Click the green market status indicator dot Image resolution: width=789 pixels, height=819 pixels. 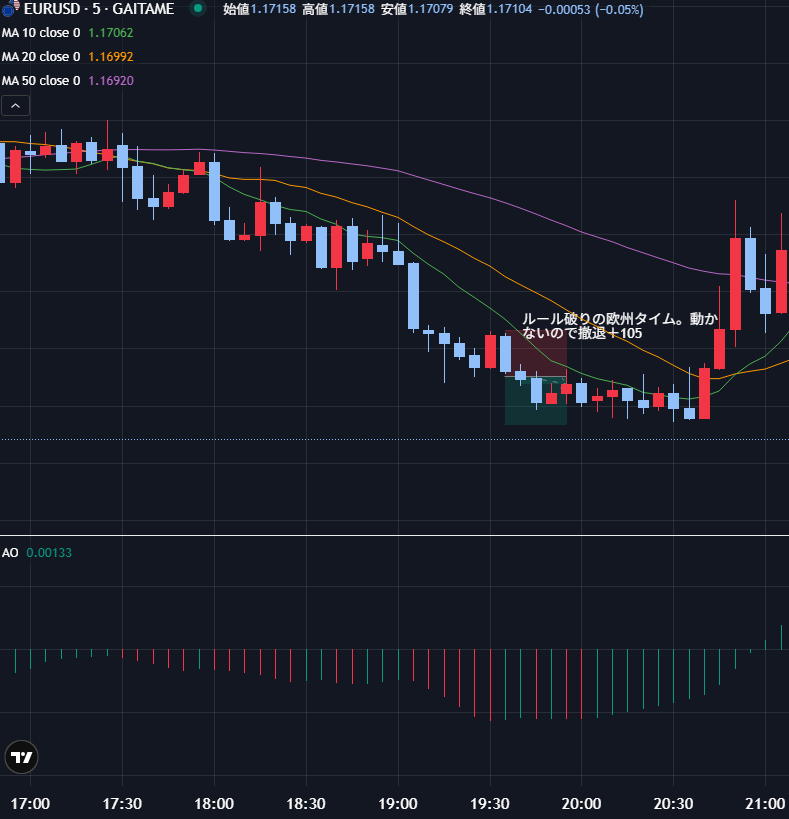tap(198, 9)
